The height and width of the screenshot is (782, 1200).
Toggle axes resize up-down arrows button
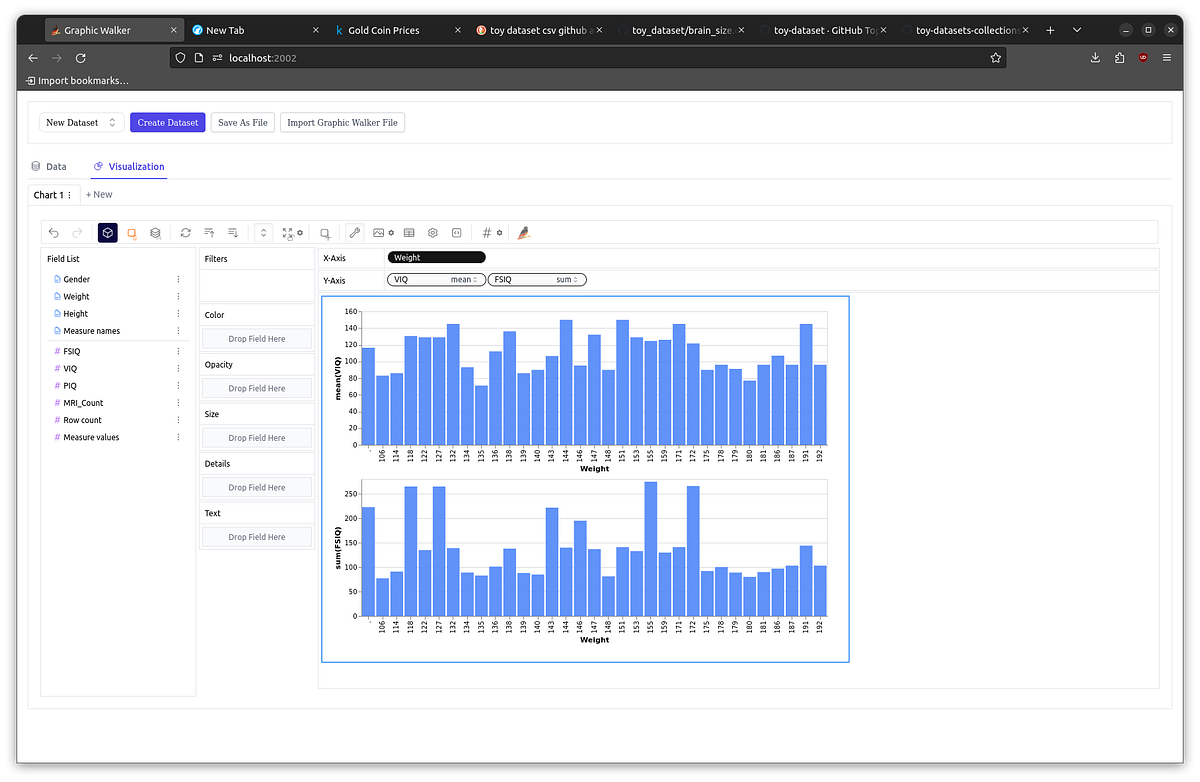(263, 233)
